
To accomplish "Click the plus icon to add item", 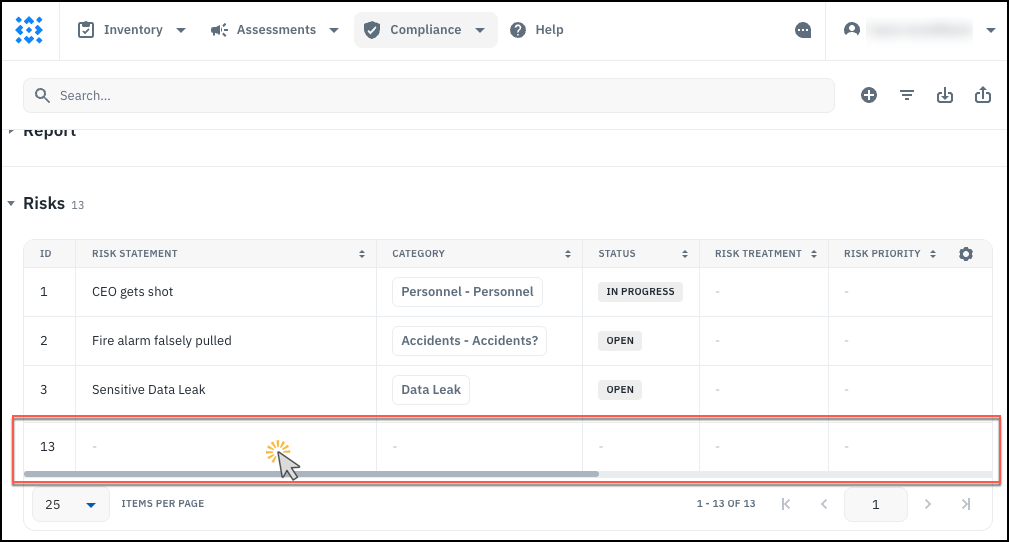I will [x=869, y=95].
